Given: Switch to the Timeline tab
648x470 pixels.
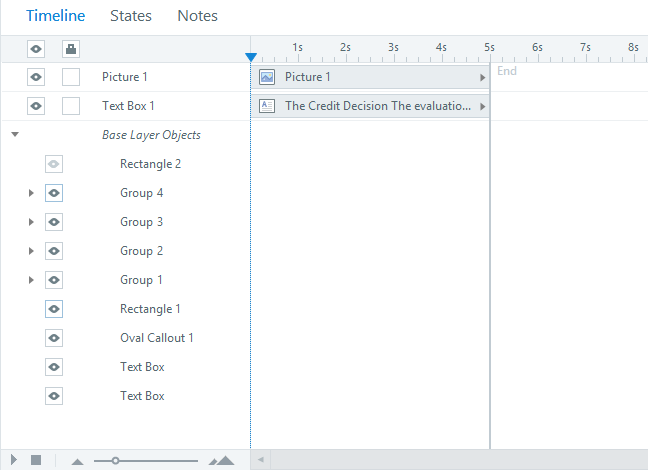Looking at the screenshot, I should [55, 16].
